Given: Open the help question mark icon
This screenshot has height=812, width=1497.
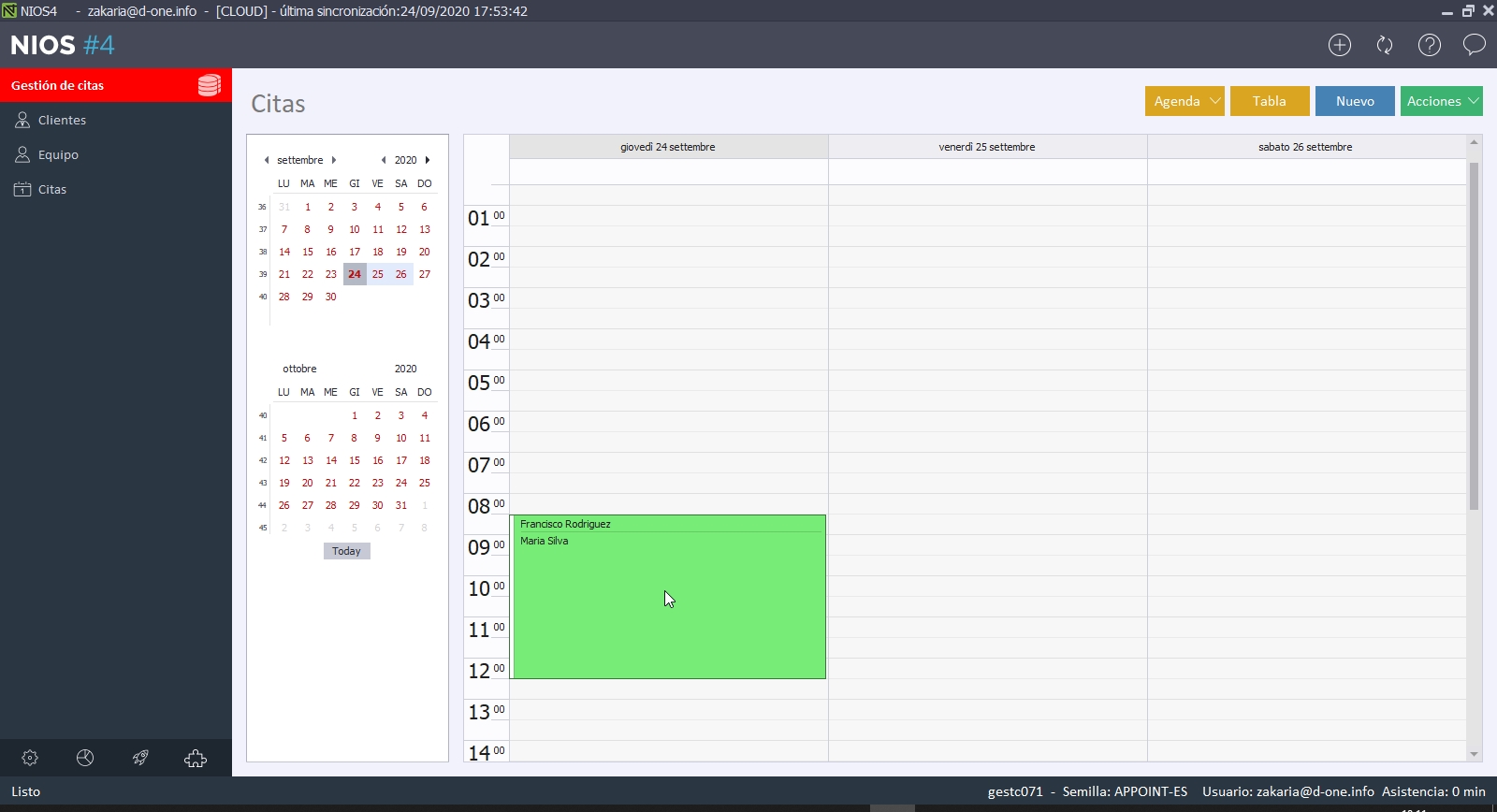Looking at the screenshot, I should click(x=1430, y=45).
